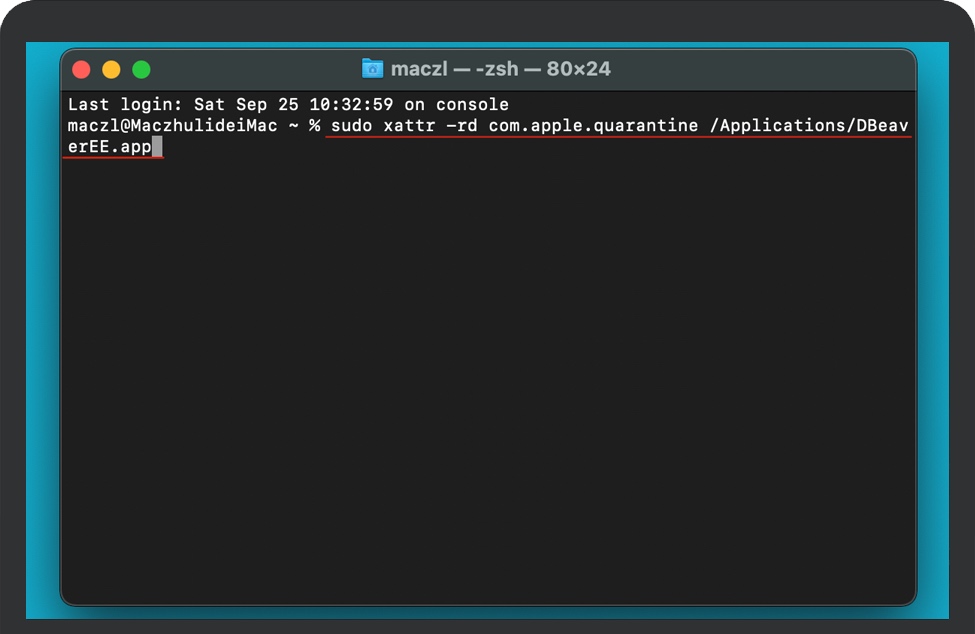The width and height of the screenshot is (975, 634).
Task: Click the '%' prompt symbol
Action: (x=315, y=126)
